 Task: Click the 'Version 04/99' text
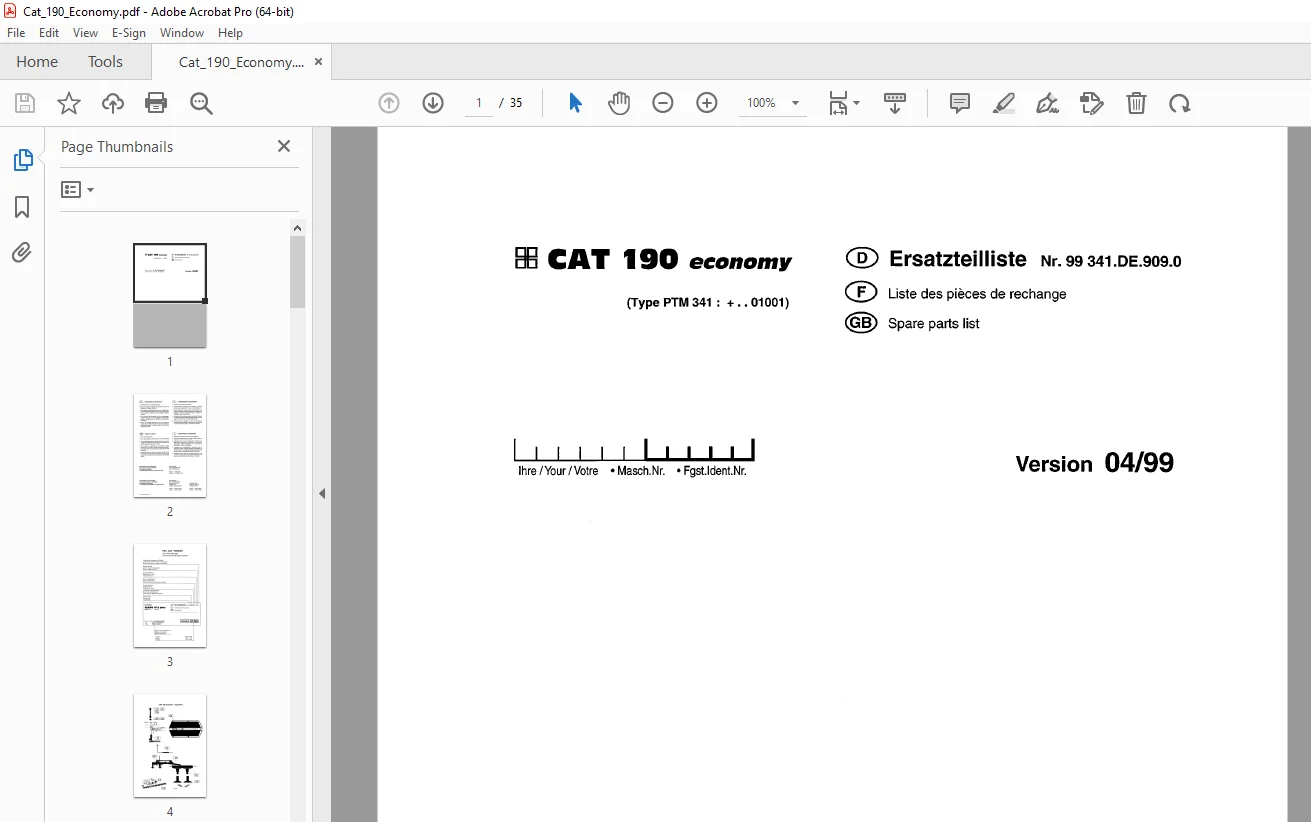point(1095,463)
